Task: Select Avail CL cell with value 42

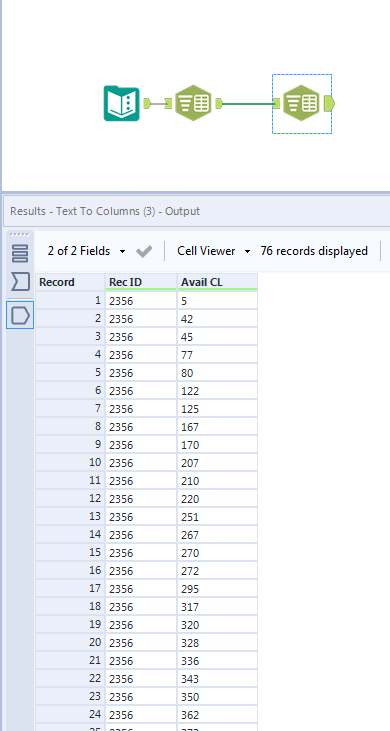Action: (217, 319)
